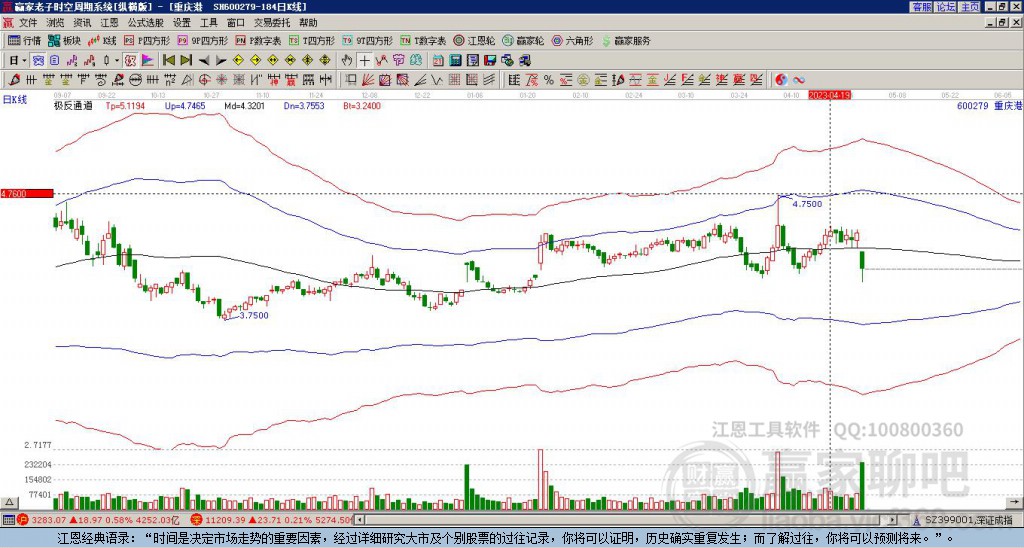Click the Up=4.7465 value
Screen dimensions: 1024x548
point(185,106)
